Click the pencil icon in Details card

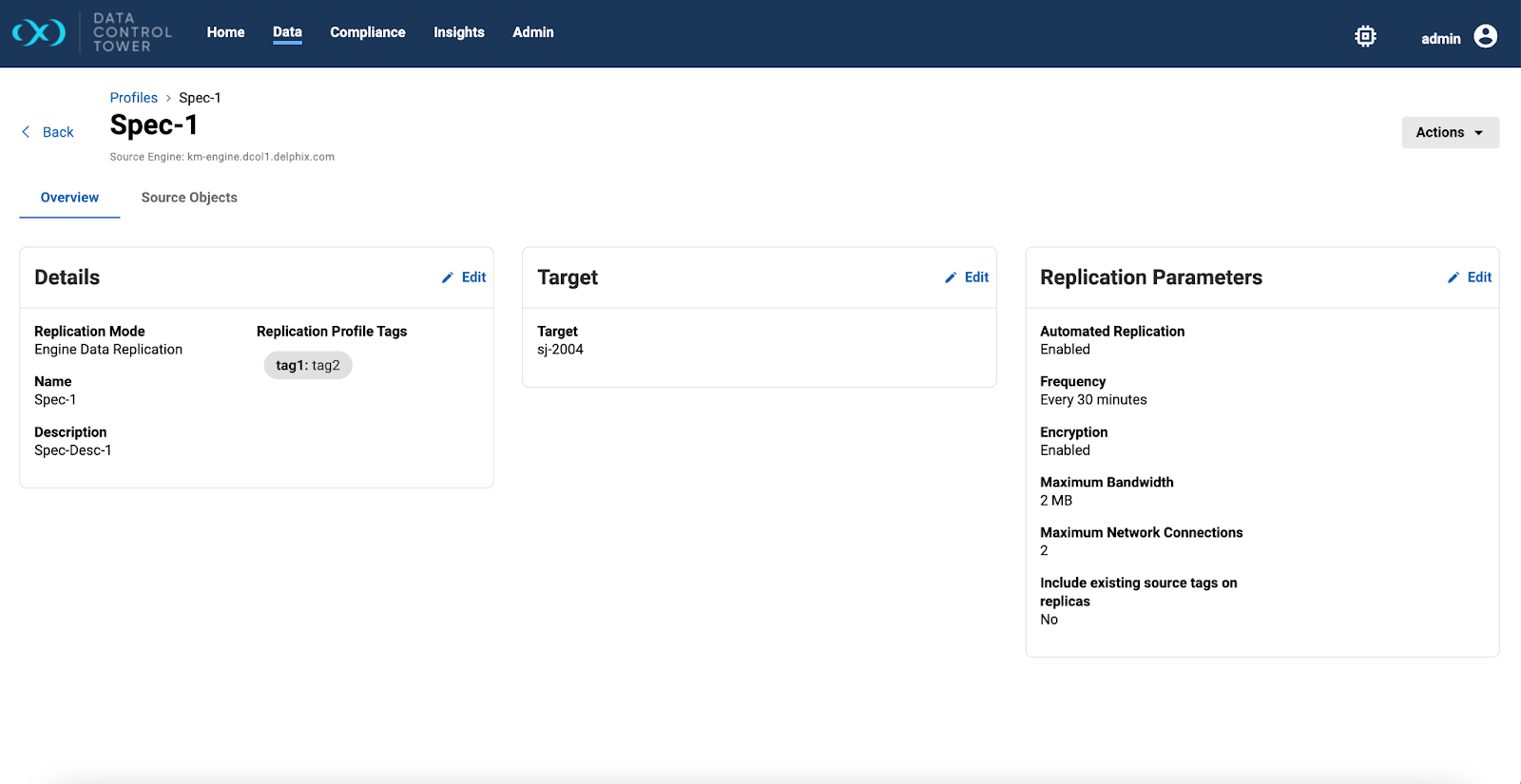click(x=448, y=277)
